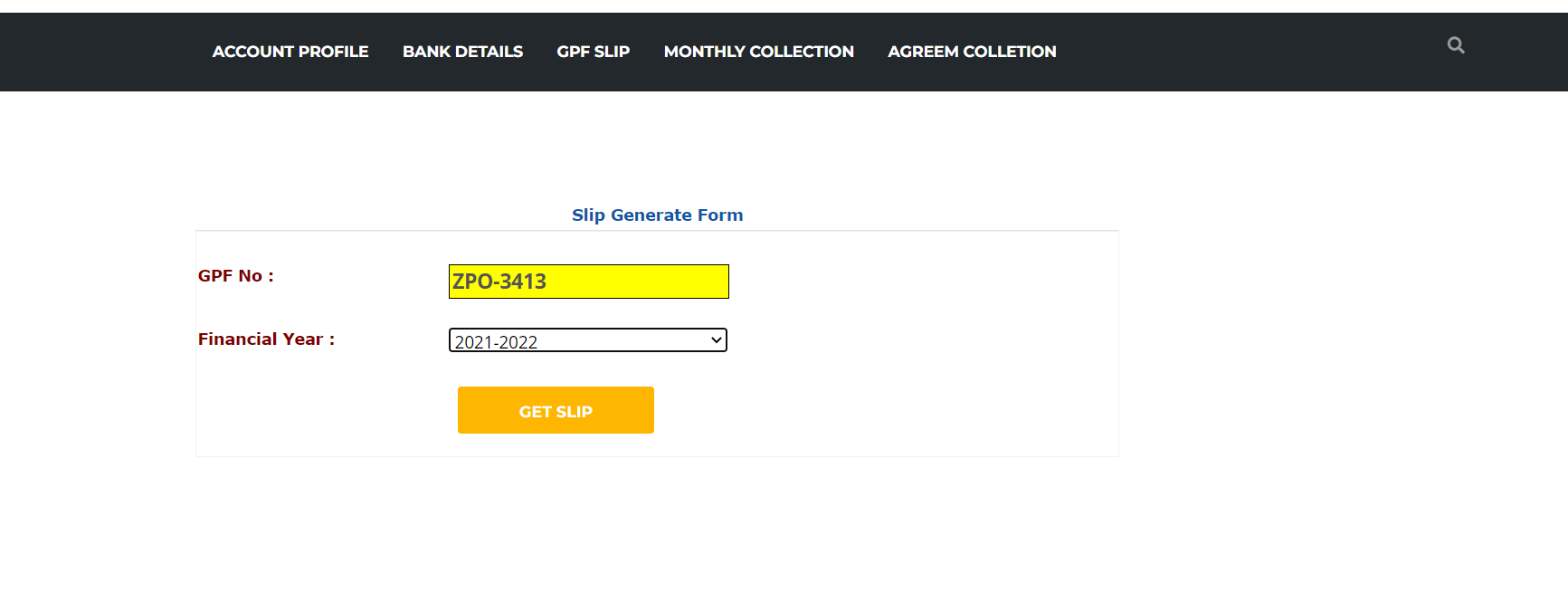1568x602 pixels.
Task: Click the word SLIP in the navigation bar
Action: [612, 52]
